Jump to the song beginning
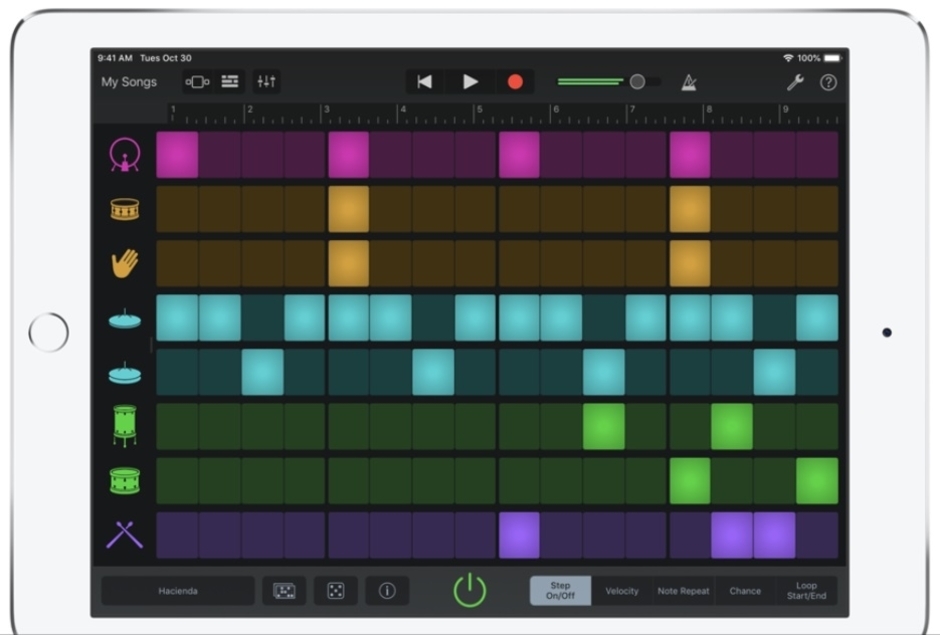The height and width of the screenshot is (635, 940). [x=424, y=82]
